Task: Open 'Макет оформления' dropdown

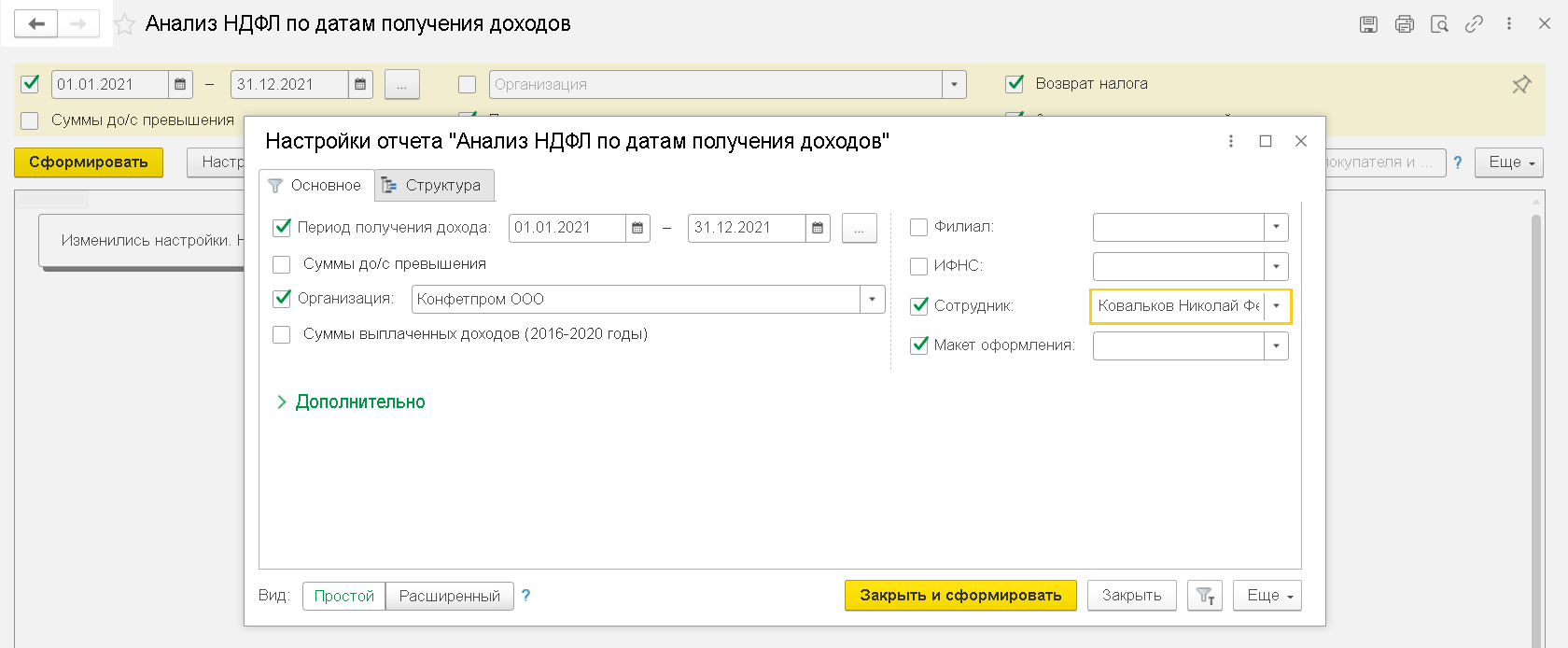Action: (x=1276, y=345)
